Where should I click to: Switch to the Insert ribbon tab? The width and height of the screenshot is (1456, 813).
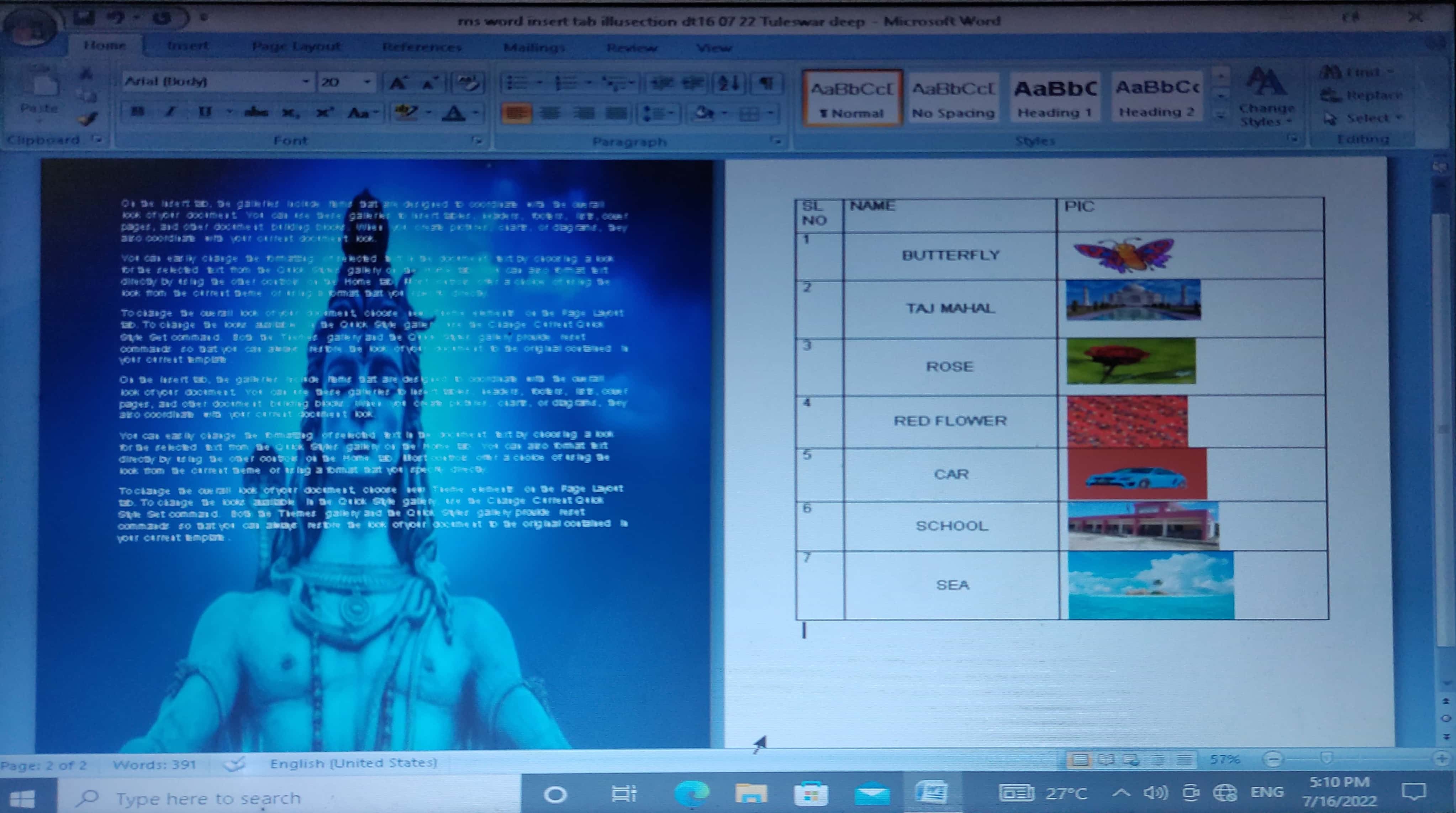click(188, 46)
